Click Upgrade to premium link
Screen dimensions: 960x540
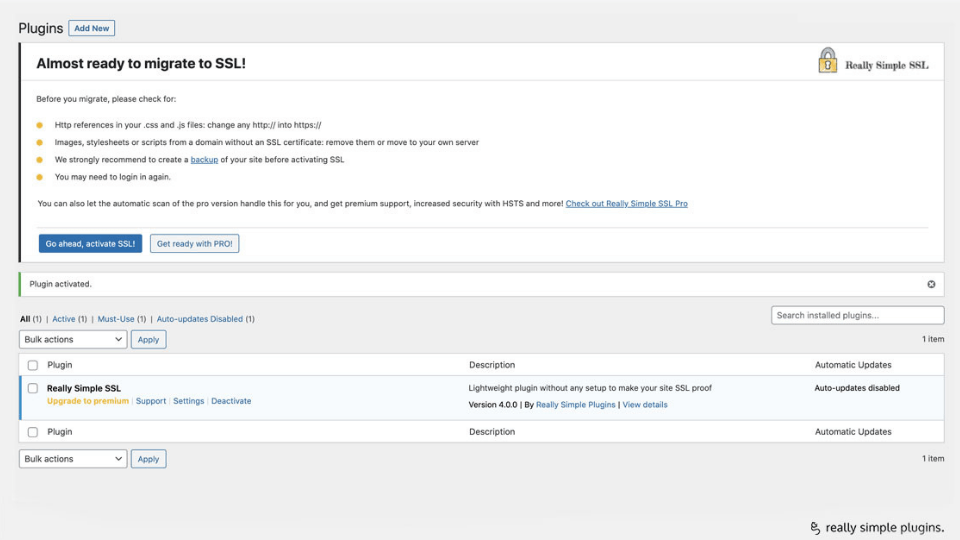coord(88,401)
